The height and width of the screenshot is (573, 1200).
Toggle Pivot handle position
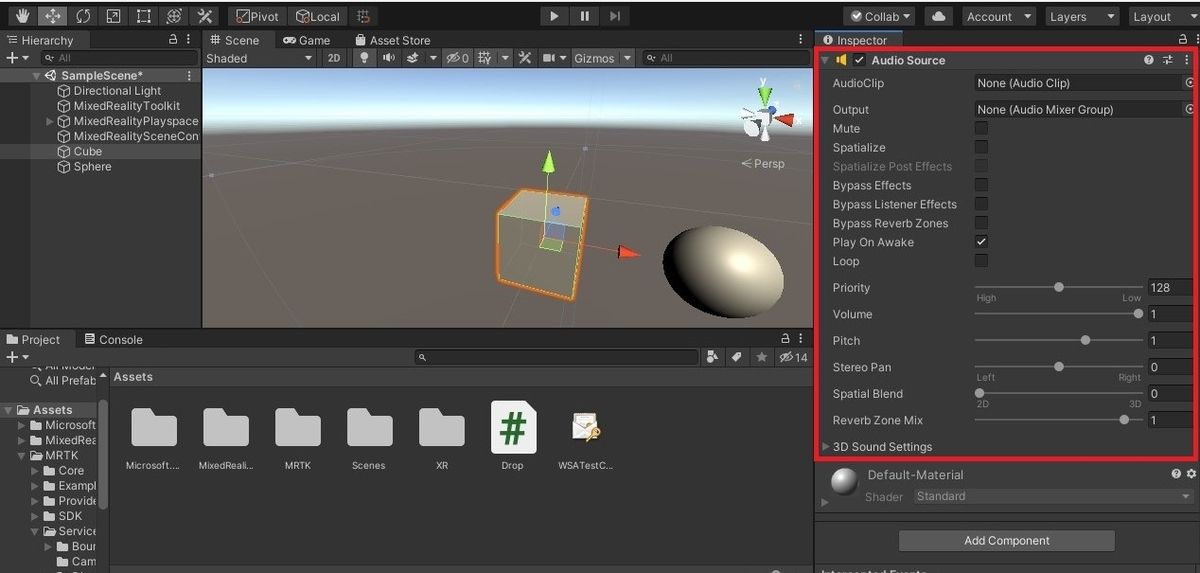(x=257, y=16)
